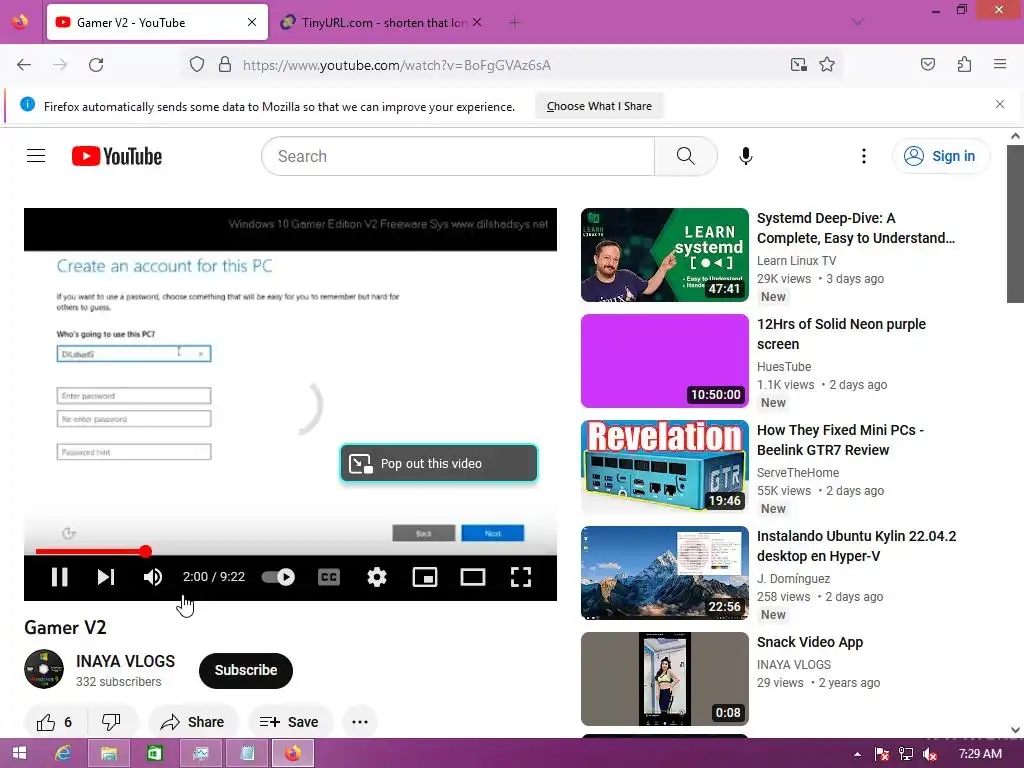
Task: Select the Gamer V2 - YouTube tab
Action: pos(157,22)
